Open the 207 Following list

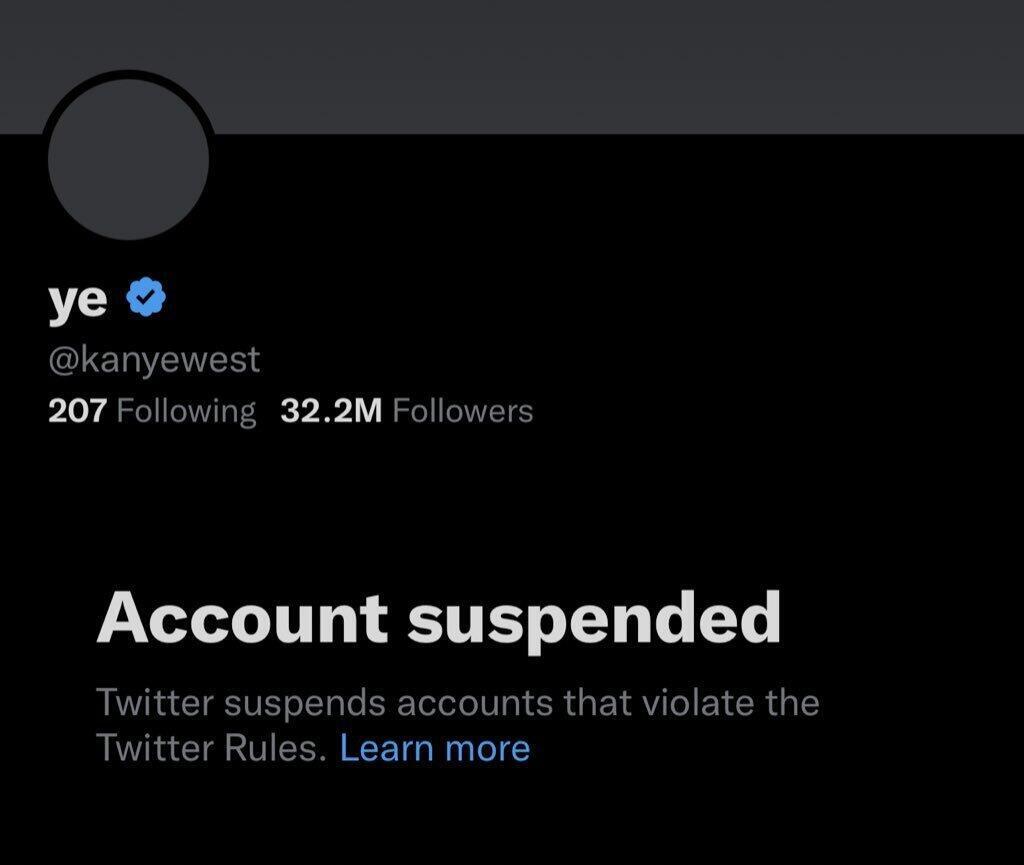point(152,410)
